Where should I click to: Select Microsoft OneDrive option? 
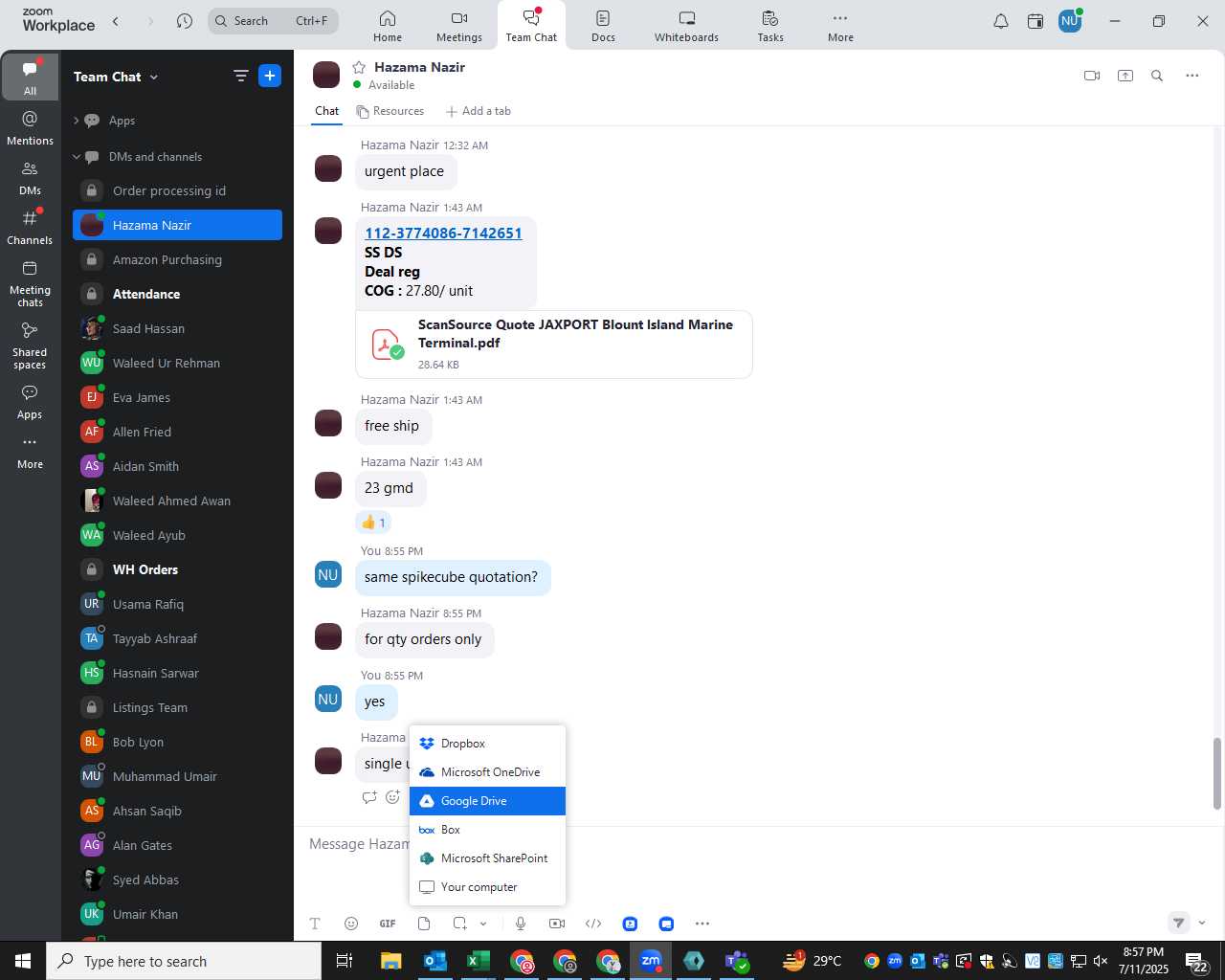[x=487, y=772]
